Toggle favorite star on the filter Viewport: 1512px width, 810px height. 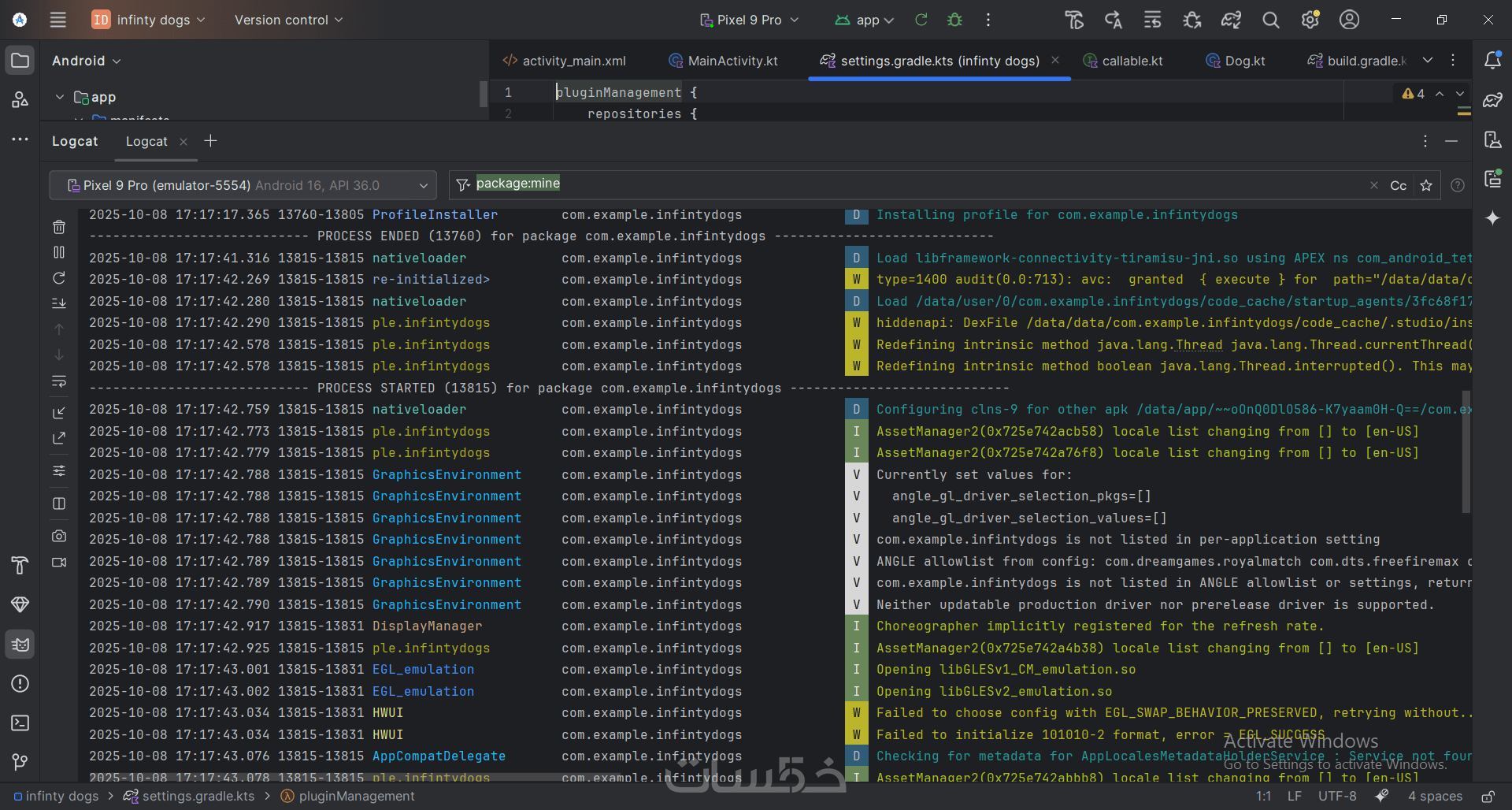pyautogui.click(x=1425, y=186)
